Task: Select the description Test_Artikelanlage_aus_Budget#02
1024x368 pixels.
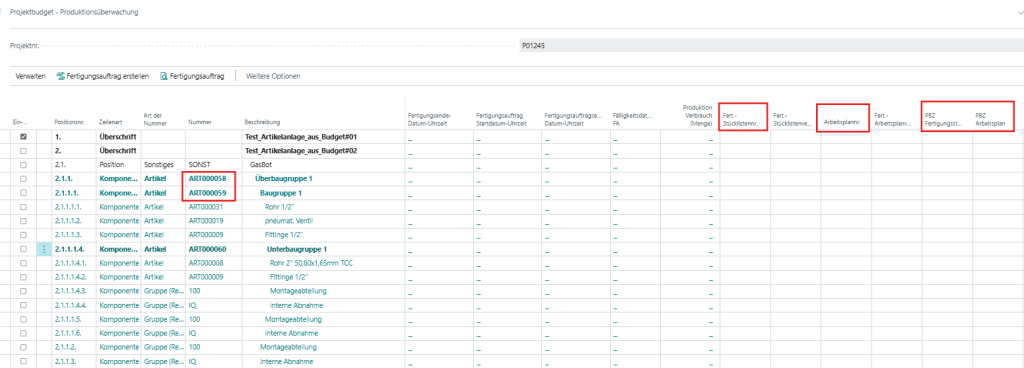Action: (301, 151)
